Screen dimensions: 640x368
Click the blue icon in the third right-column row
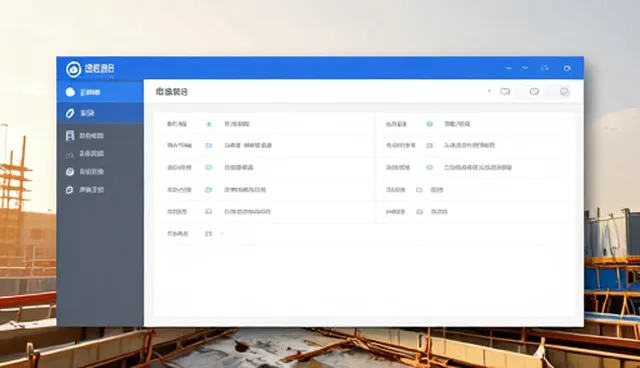pos(429,167)
